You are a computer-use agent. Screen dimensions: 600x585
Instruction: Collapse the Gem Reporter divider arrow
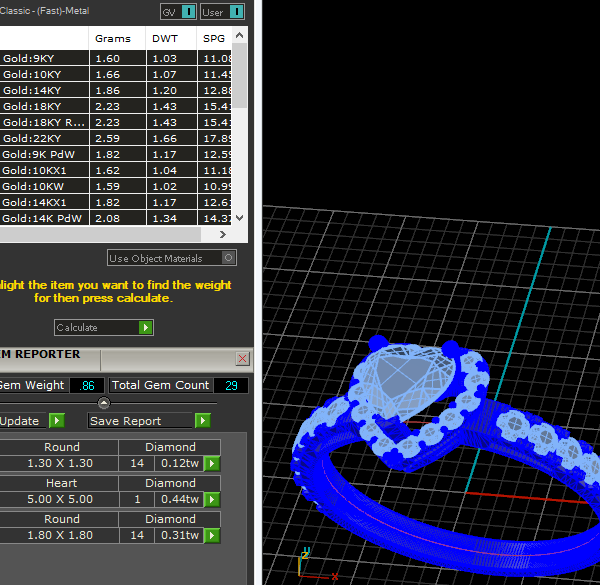tap(104, 403)
